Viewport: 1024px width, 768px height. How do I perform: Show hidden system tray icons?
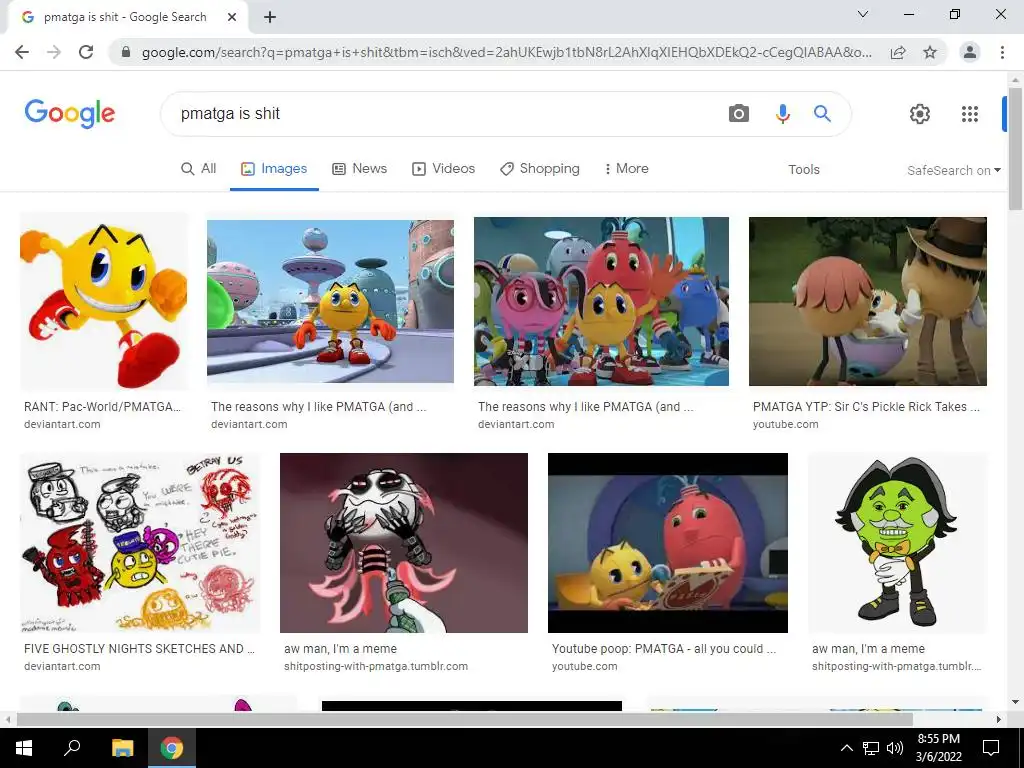tap(846, 748)
